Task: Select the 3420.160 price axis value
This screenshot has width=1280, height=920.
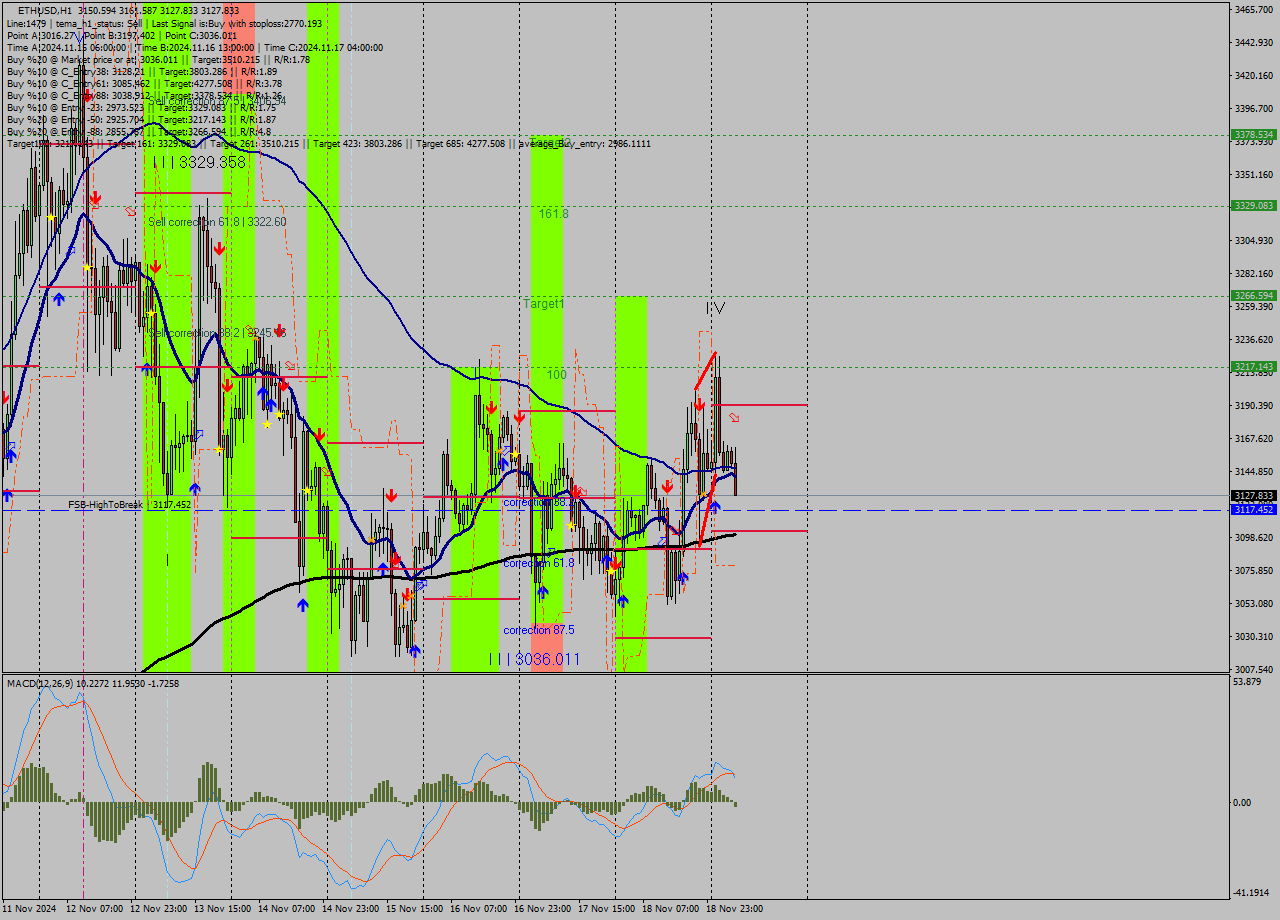Action: [x=1254, y=75]
